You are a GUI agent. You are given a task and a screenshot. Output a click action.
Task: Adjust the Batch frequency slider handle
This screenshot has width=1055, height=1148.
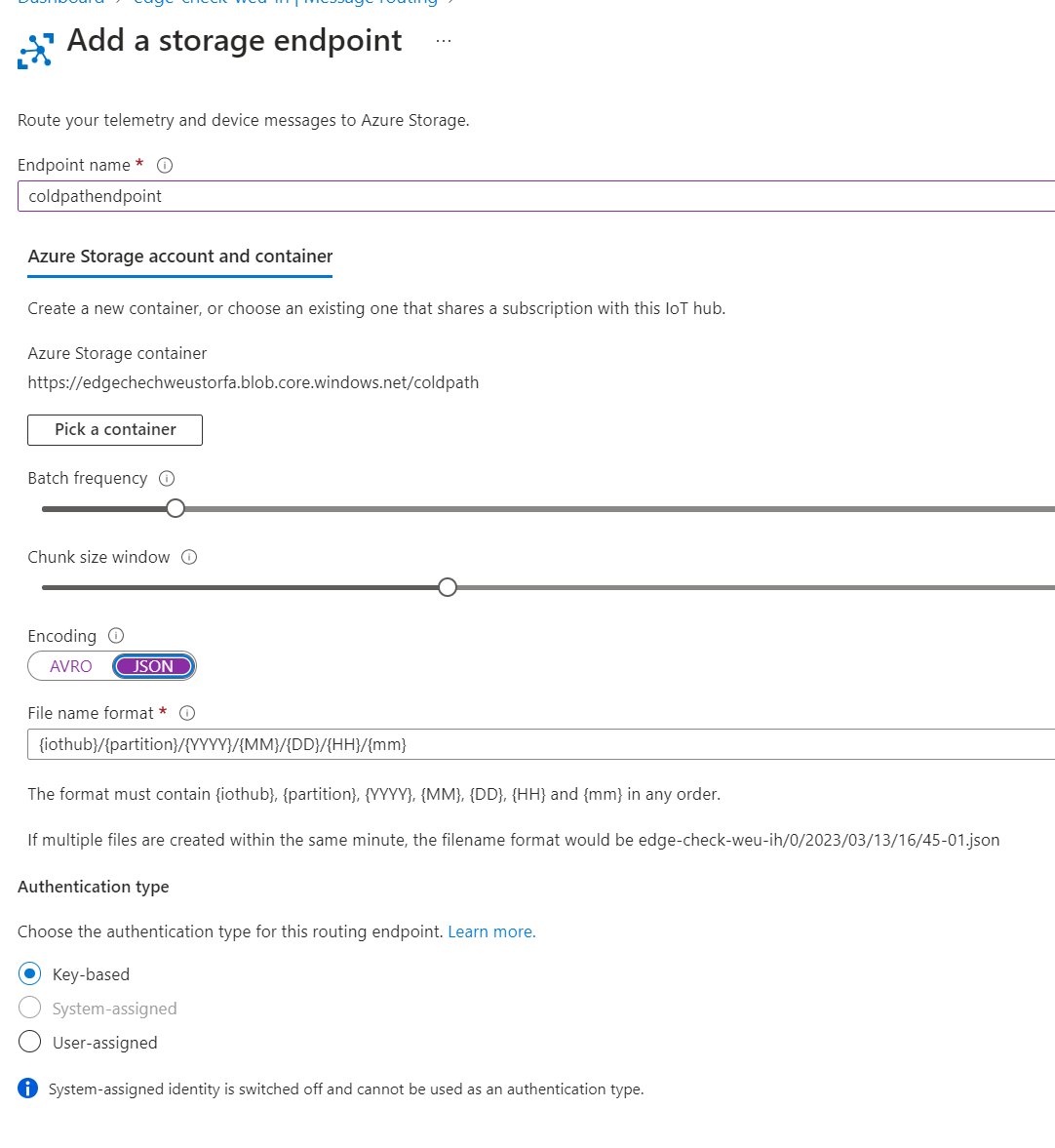click(175, 508)
